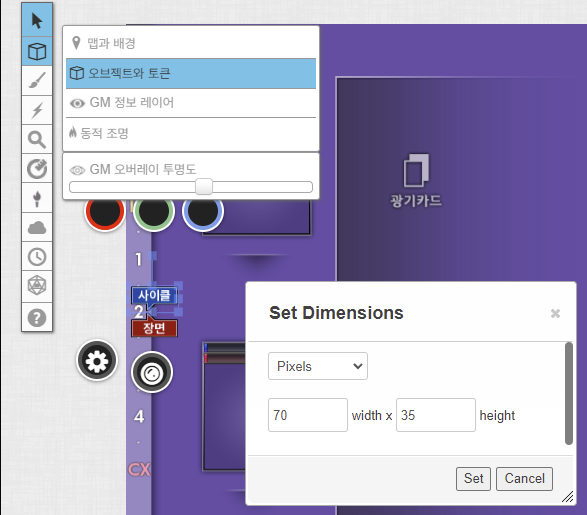This screenshot has height=515, width=587.
Task: Click the green-ringed black token
Action: (x=153, y=211)
